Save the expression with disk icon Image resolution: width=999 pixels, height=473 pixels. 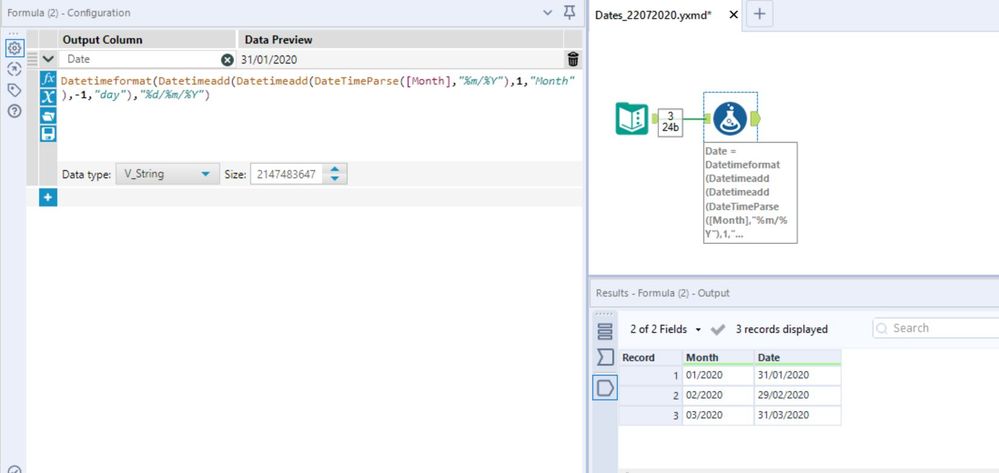point(48,133)
